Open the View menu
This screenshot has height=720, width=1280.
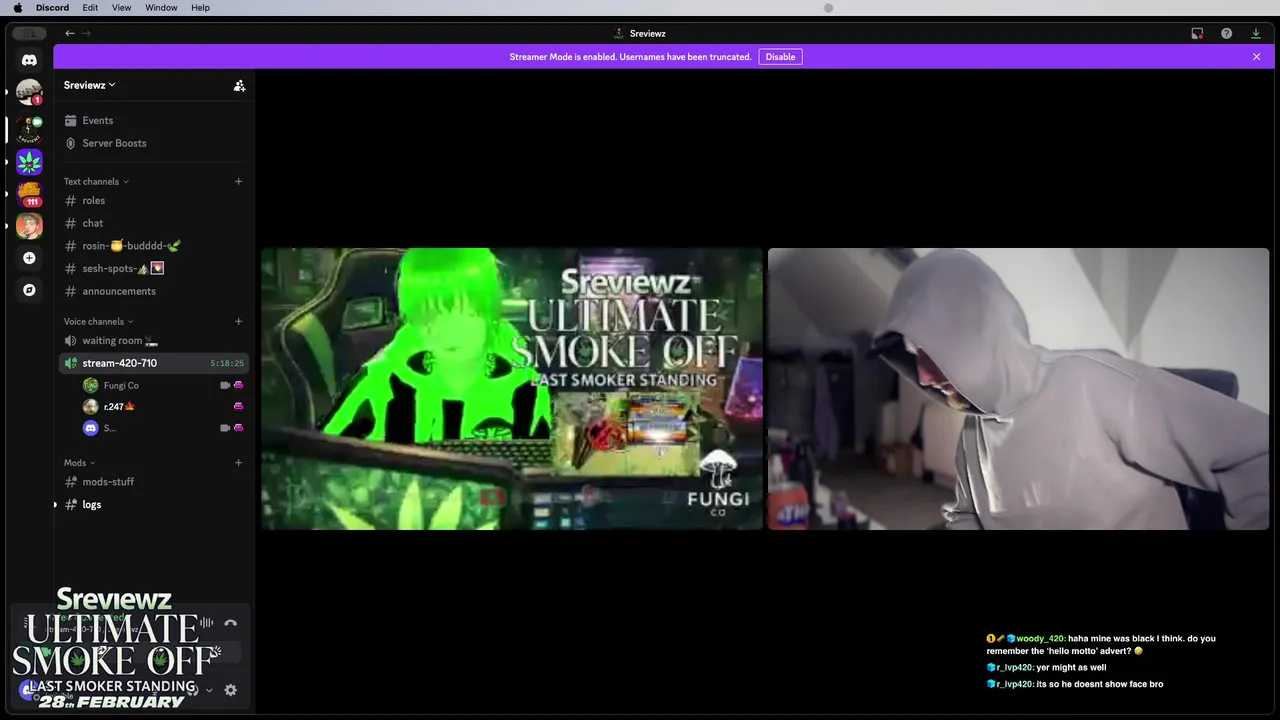(x=121, y=8)
